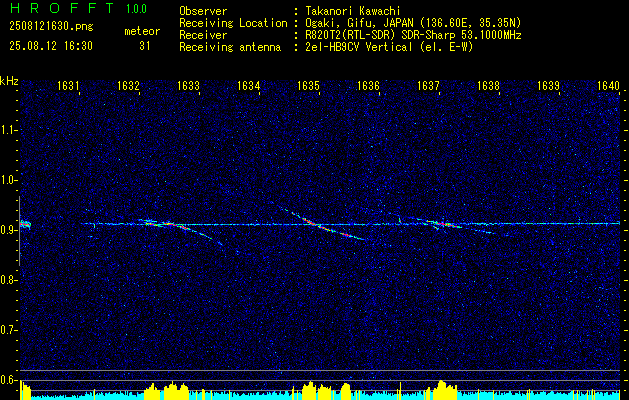Click the 0.7 kHz axis label
This screenshot has height=400, width=629.
tap(8, 330)
